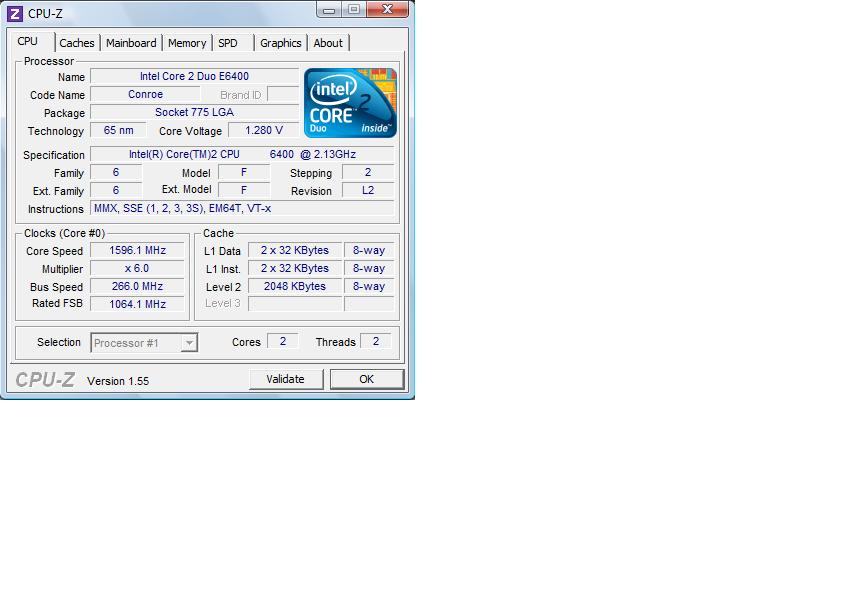Image resolution: width=860 pixels, height=602 pixels.
Task: Click the Intel Core 2 Duo logo
Action: 350,103
